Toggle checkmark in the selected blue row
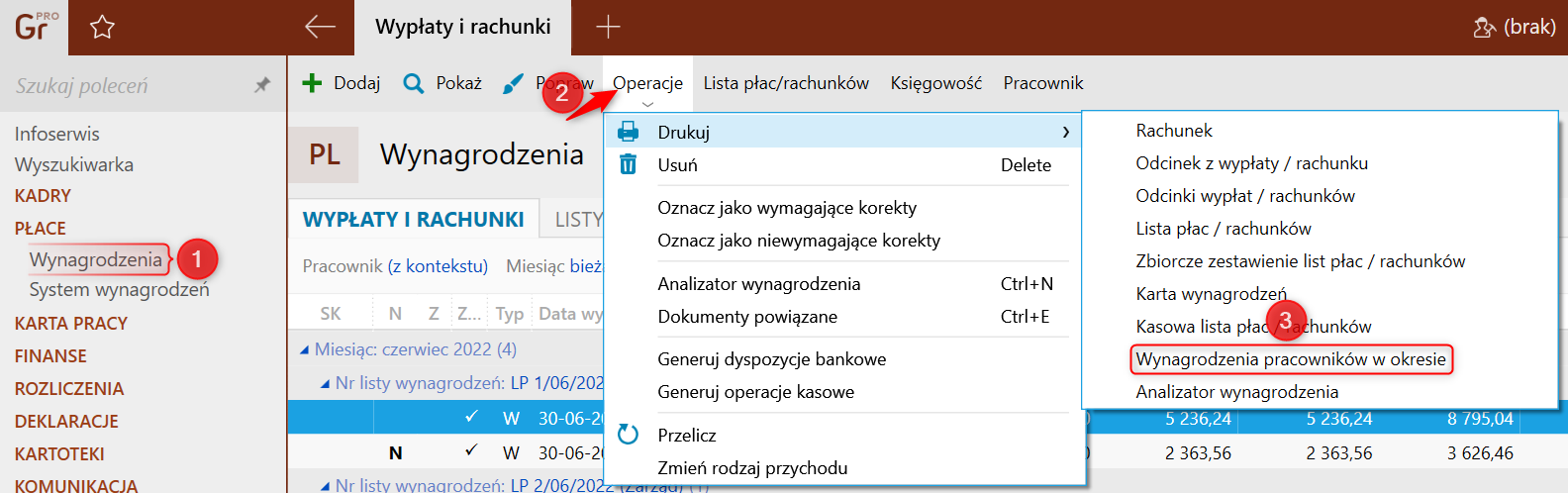The image size is (1568, 493). coord(471,417)
